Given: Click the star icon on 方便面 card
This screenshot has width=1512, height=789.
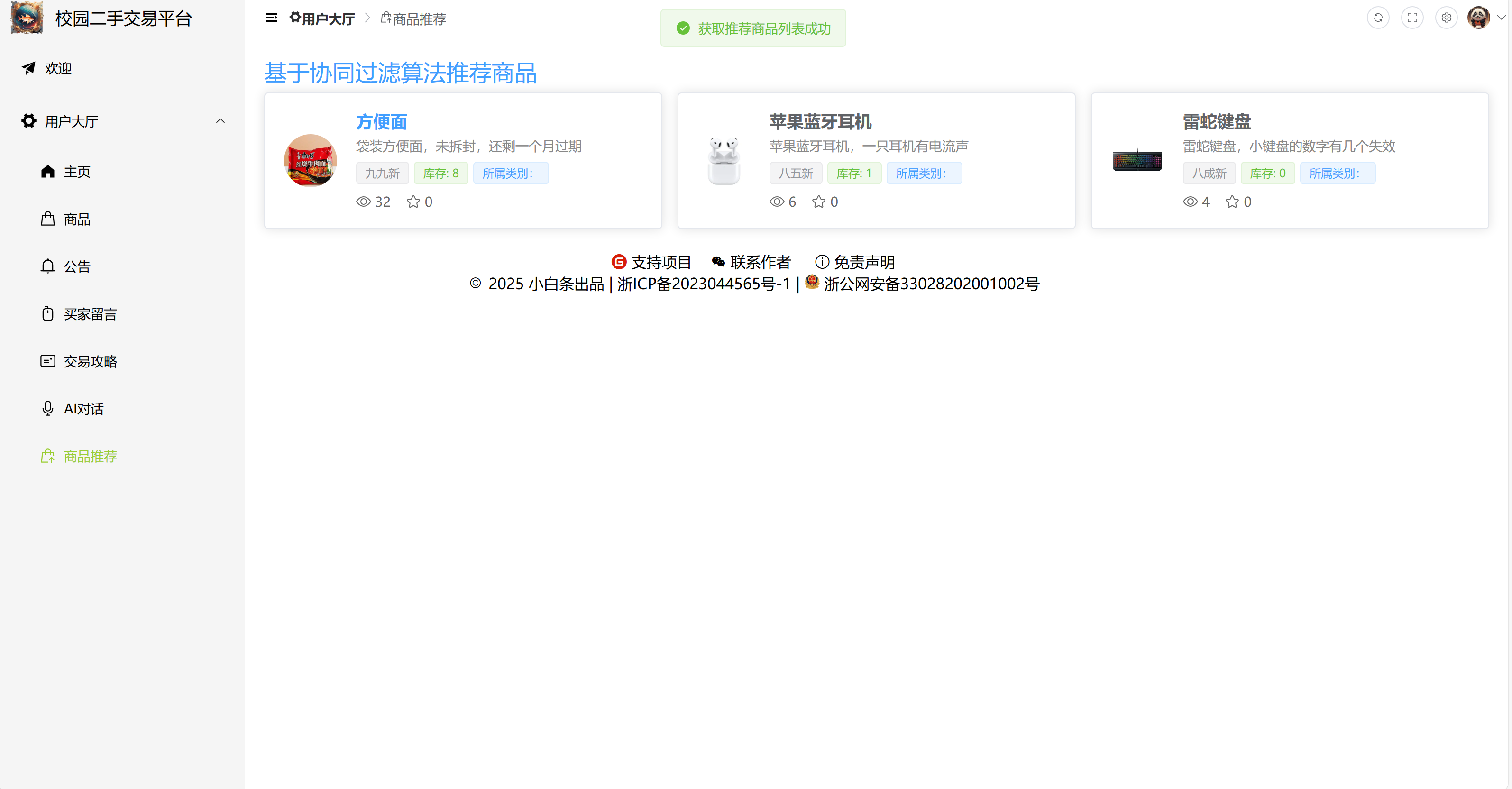Looking at the screenshot, I should pos(413,202).
